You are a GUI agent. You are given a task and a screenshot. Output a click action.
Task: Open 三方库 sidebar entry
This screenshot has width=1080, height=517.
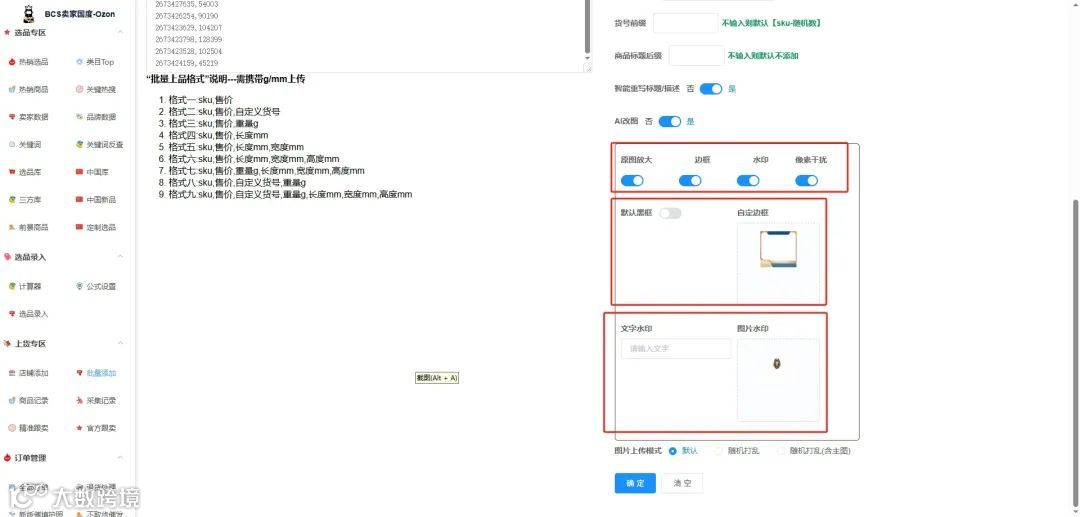coord(25,200)
